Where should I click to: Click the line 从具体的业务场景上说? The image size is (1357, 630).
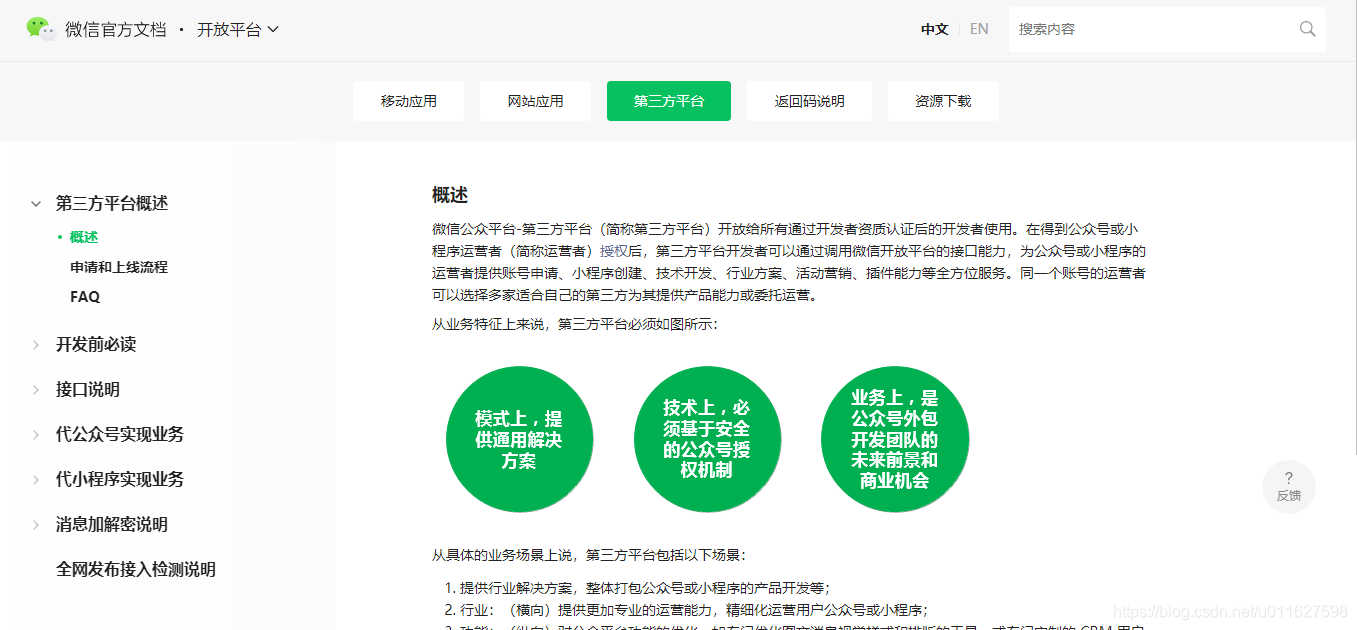click(x=589, y=555)
